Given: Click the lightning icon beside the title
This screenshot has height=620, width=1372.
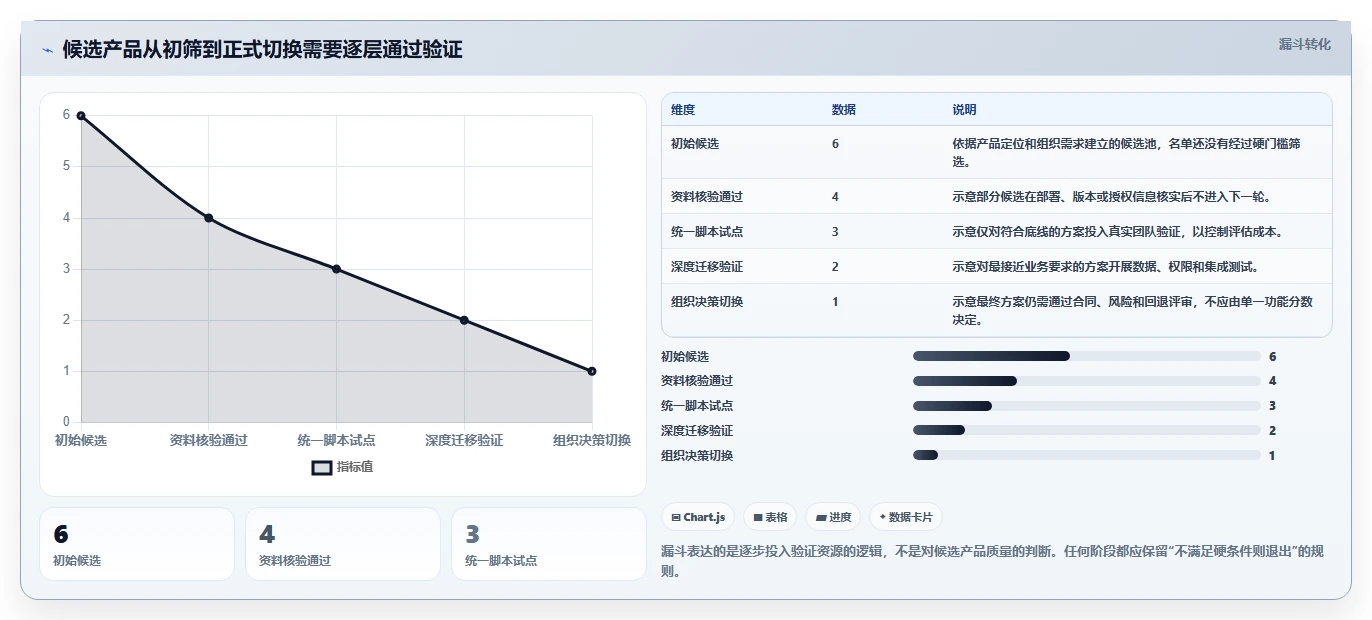Looking at the screenshot, I should click(x=47, y=50).
